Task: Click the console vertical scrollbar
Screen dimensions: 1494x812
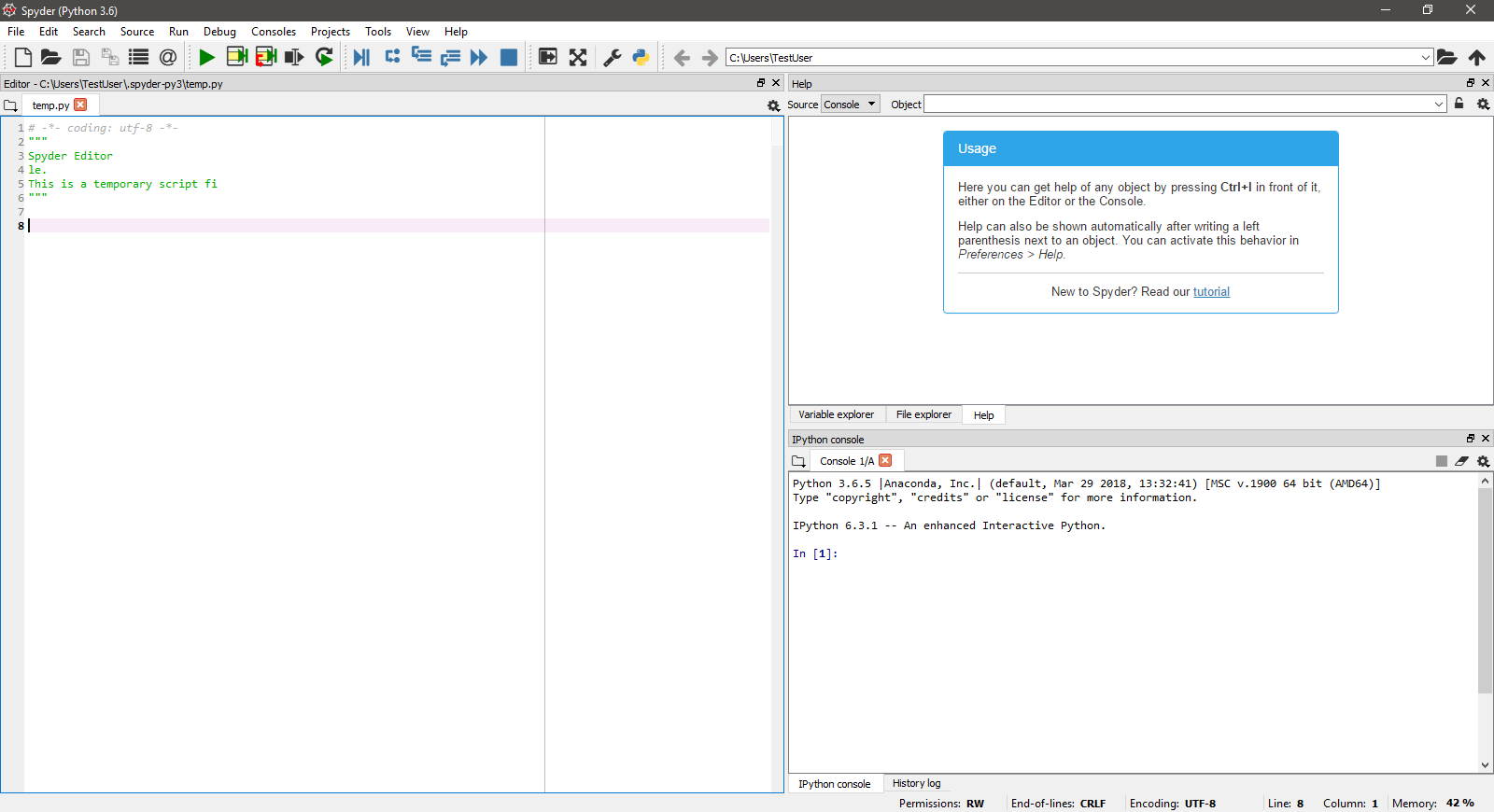Action: coord(1486,590)
